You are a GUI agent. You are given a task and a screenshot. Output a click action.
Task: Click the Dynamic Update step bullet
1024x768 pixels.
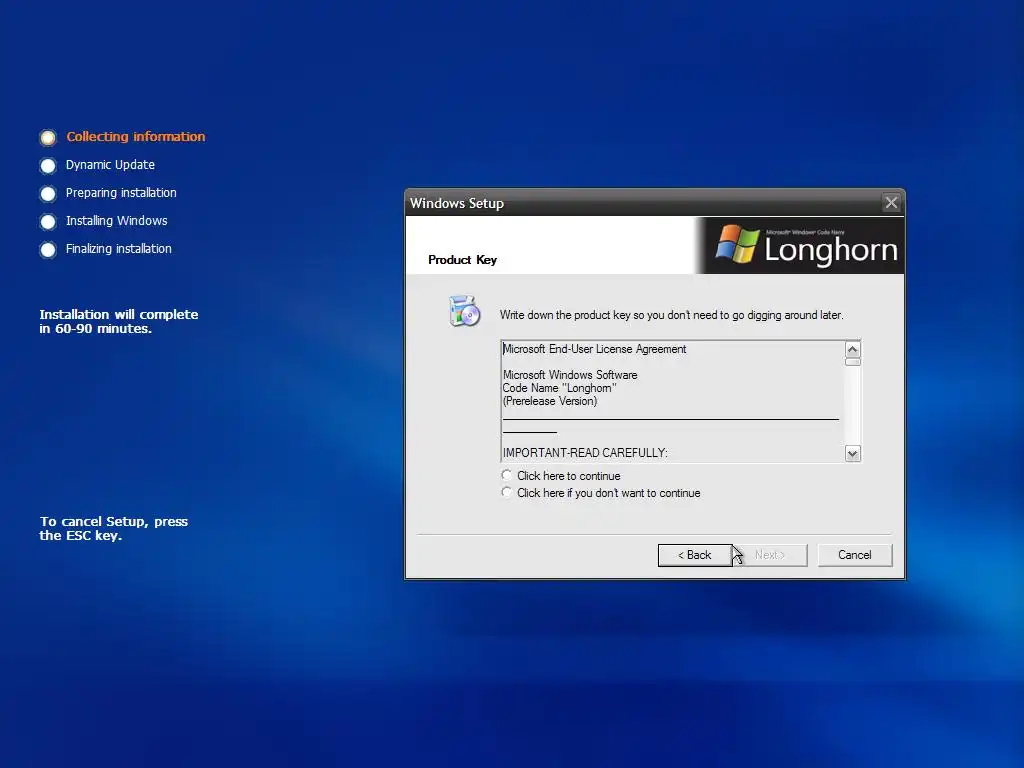tap(48, 165)
